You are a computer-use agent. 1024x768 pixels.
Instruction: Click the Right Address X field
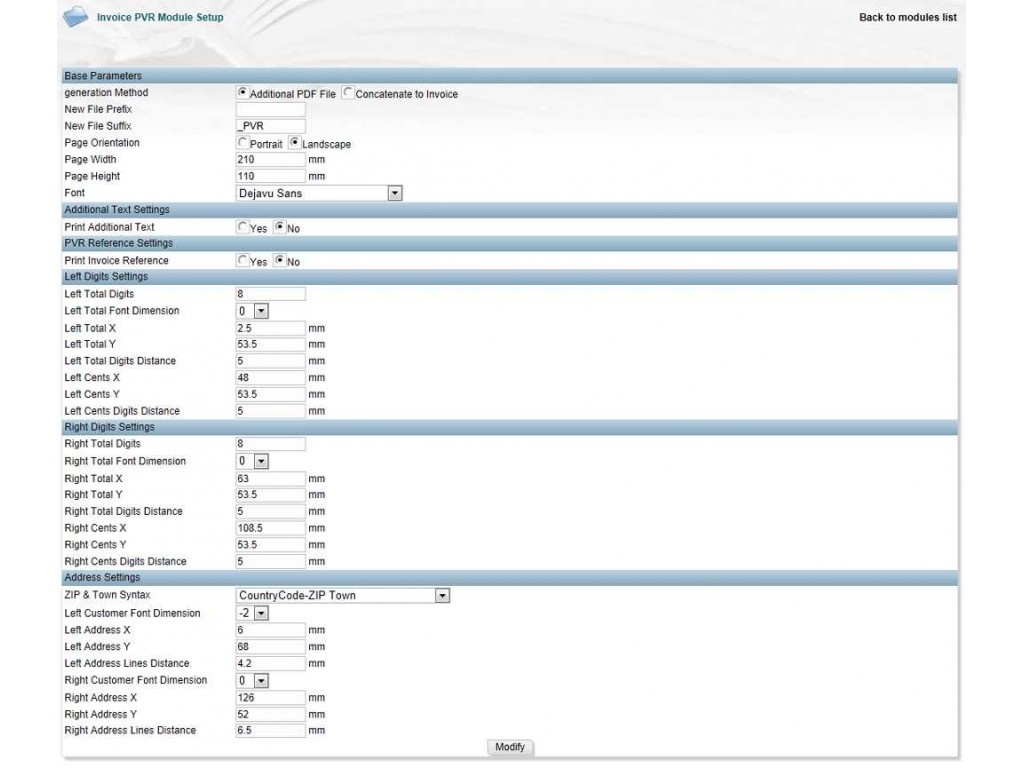tap(270, 698)
